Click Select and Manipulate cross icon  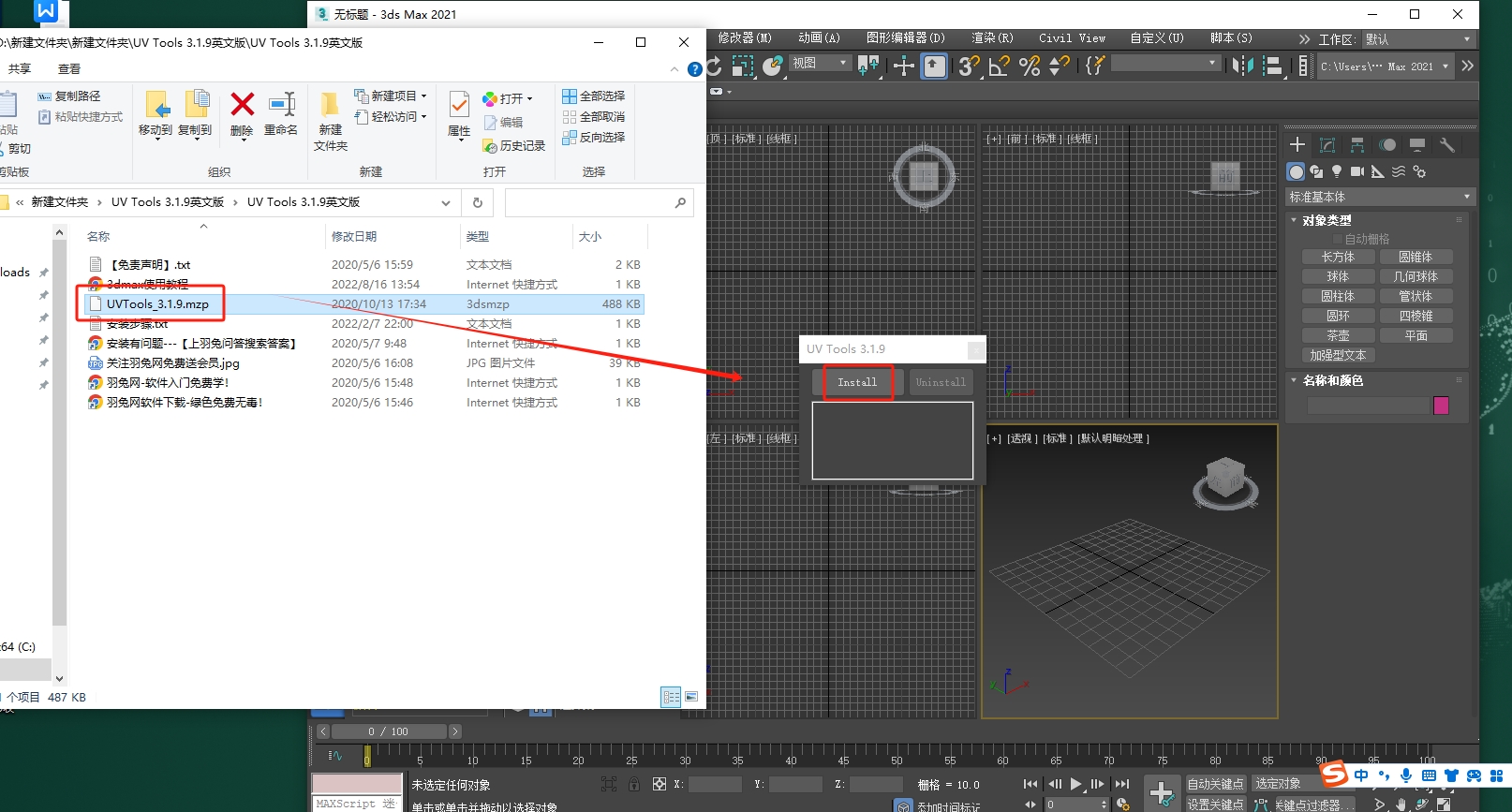[x=904, y=66]
